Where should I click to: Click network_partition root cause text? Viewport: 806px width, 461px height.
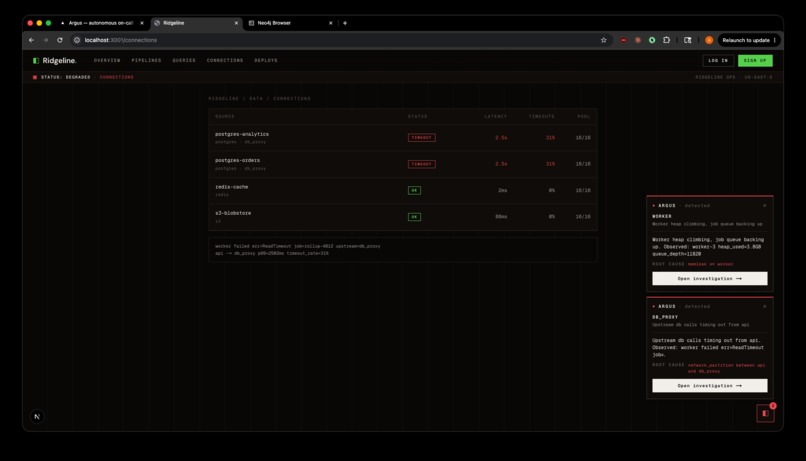726,368
